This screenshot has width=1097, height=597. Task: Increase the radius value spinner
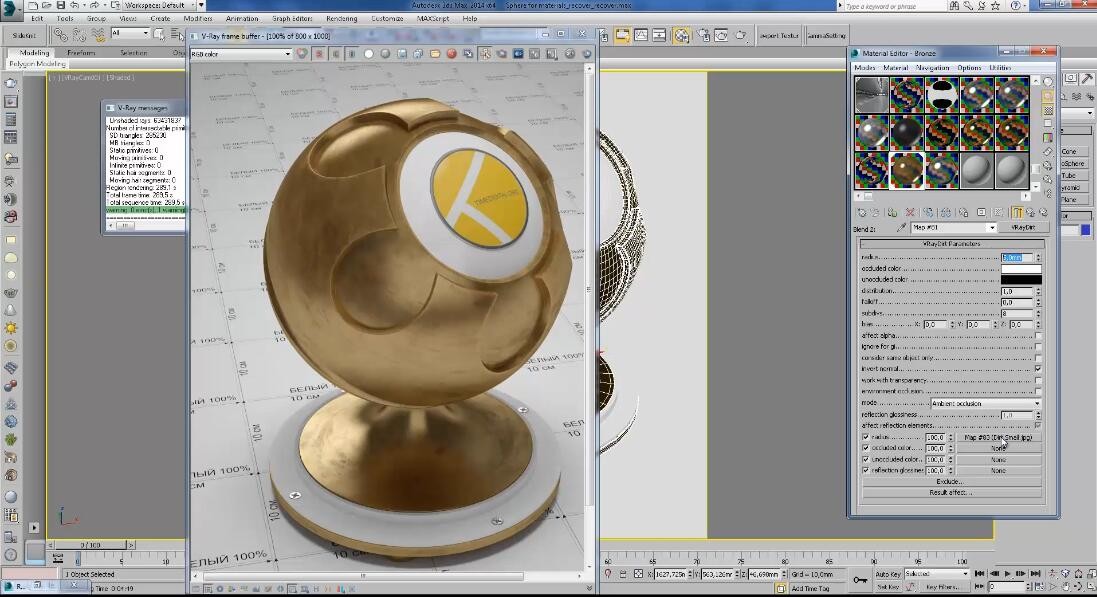1038,255
